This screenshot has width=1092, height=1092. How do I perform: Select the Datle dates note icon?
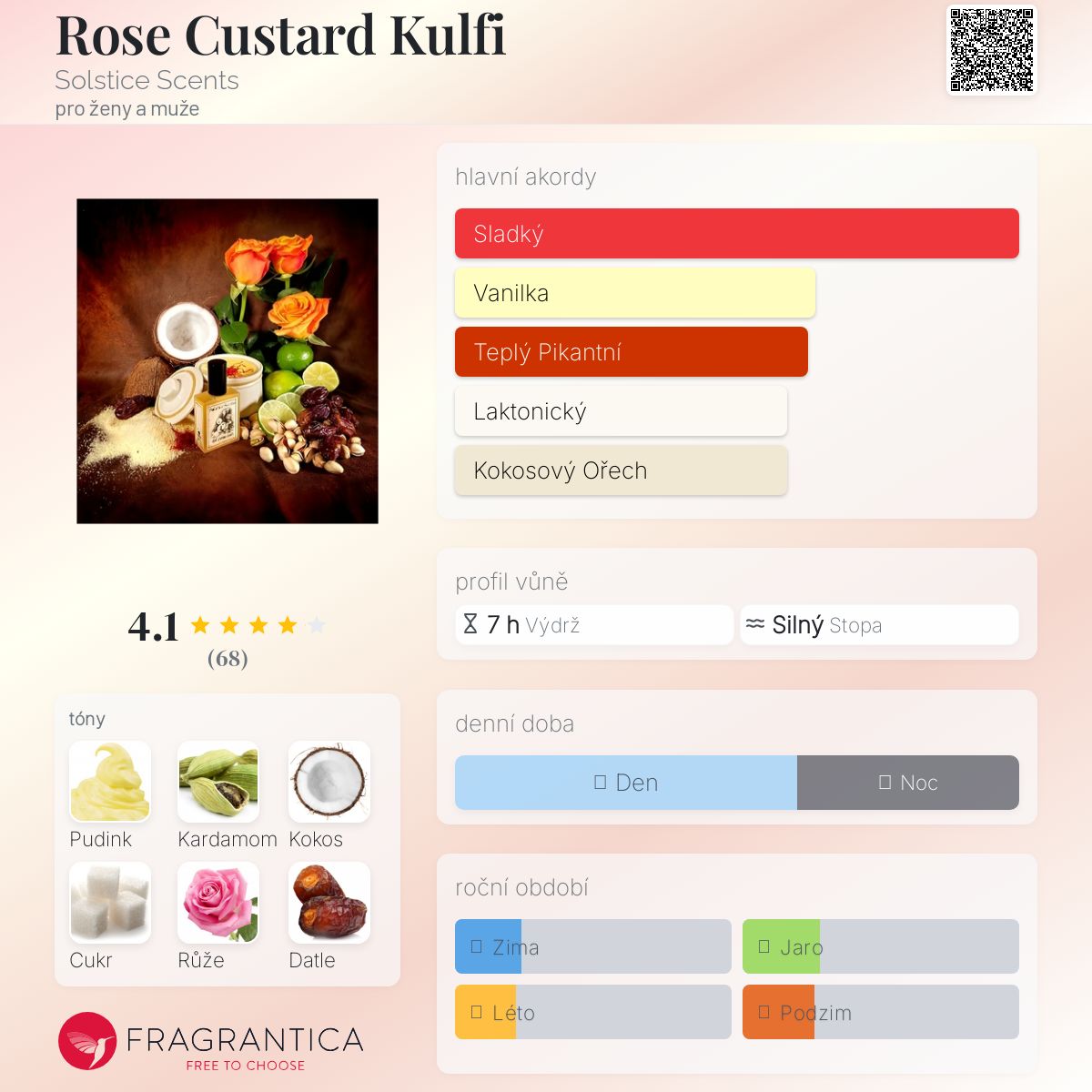click(329, 903)
